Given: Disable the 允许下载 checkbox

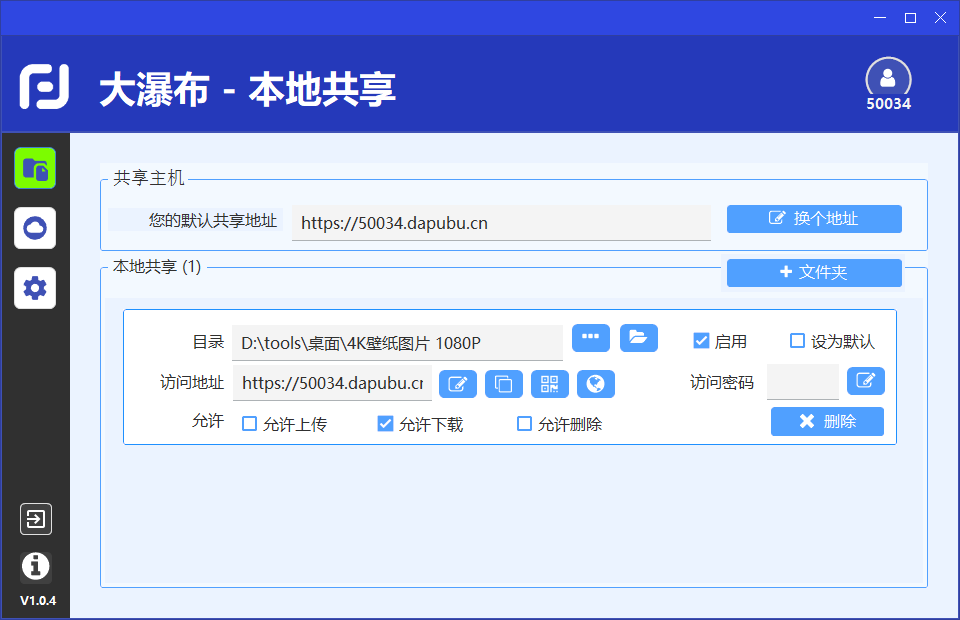Looking at the screenshot, I should click(385, 424).
